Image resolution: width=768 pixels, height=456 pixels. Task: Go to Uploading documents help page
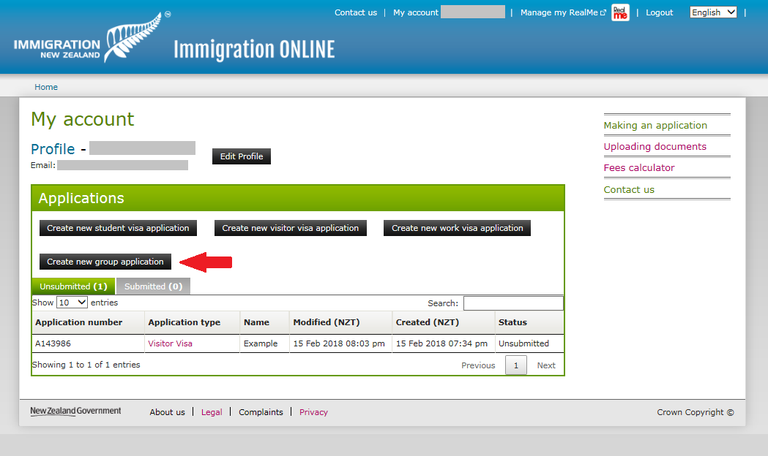tap(655, 147)
